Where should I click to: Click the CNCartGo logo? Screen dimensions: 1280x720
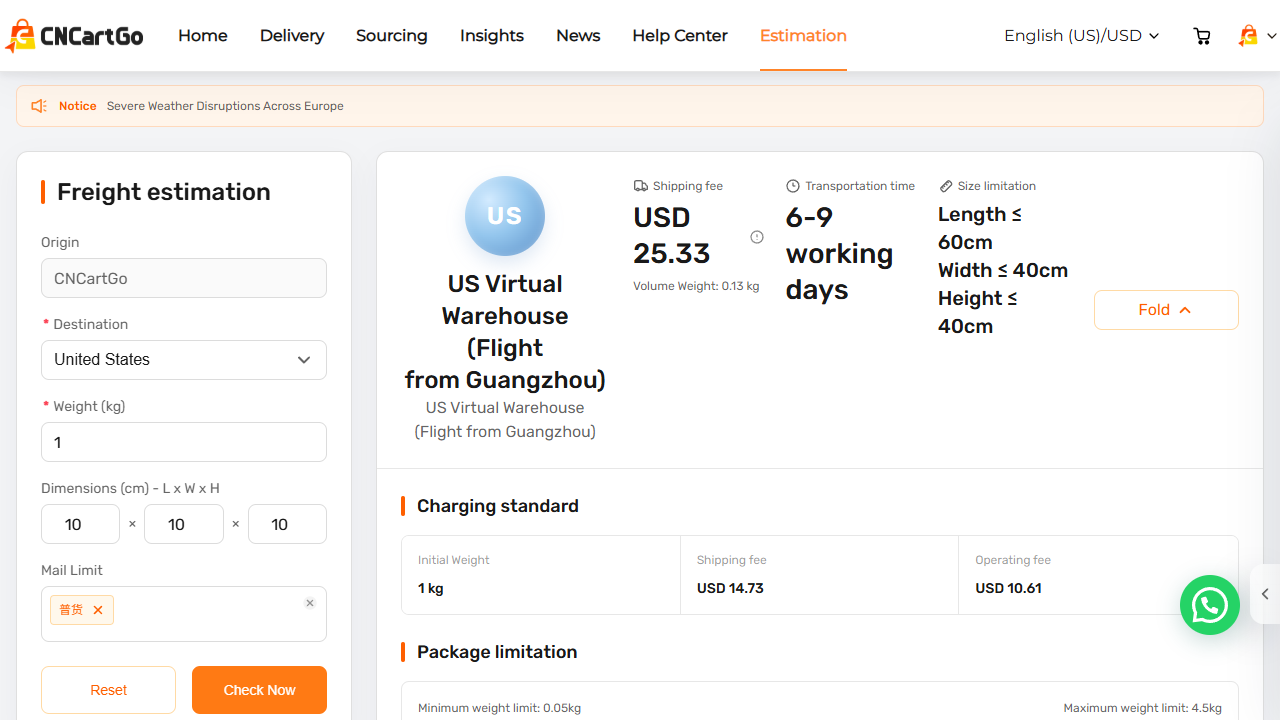point(74,36)
